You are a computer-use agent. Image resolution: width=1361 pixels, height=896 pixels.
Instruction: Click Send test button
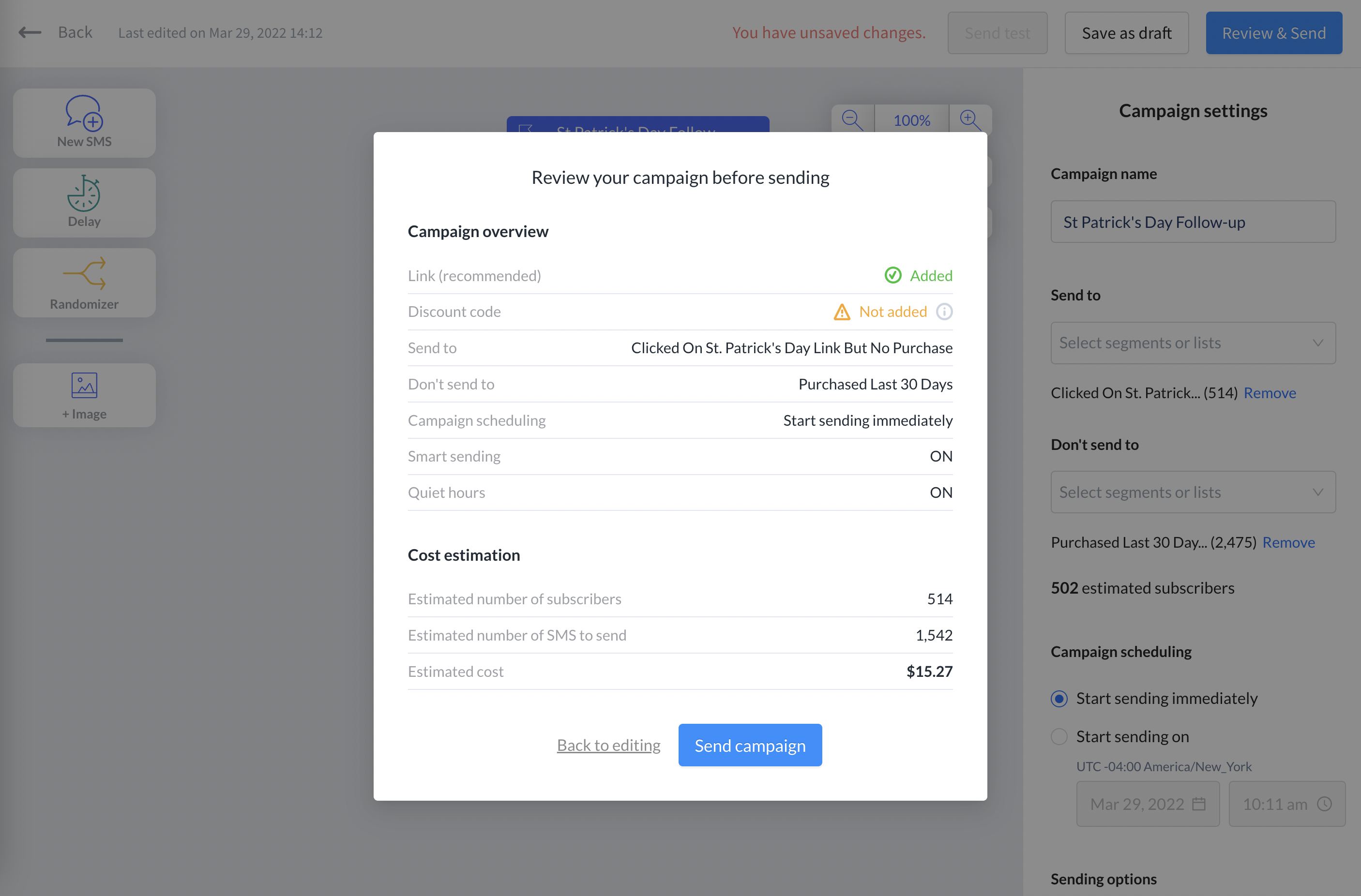pyautogui.click(x=998, y=32)
